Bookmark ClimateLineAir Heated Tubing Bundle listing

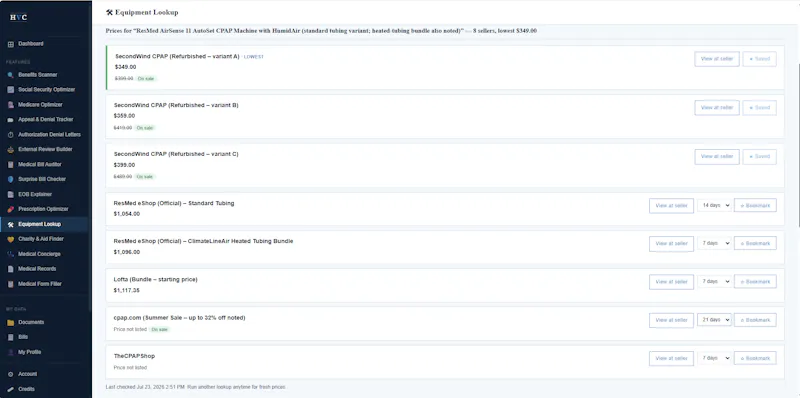(755, 244)
